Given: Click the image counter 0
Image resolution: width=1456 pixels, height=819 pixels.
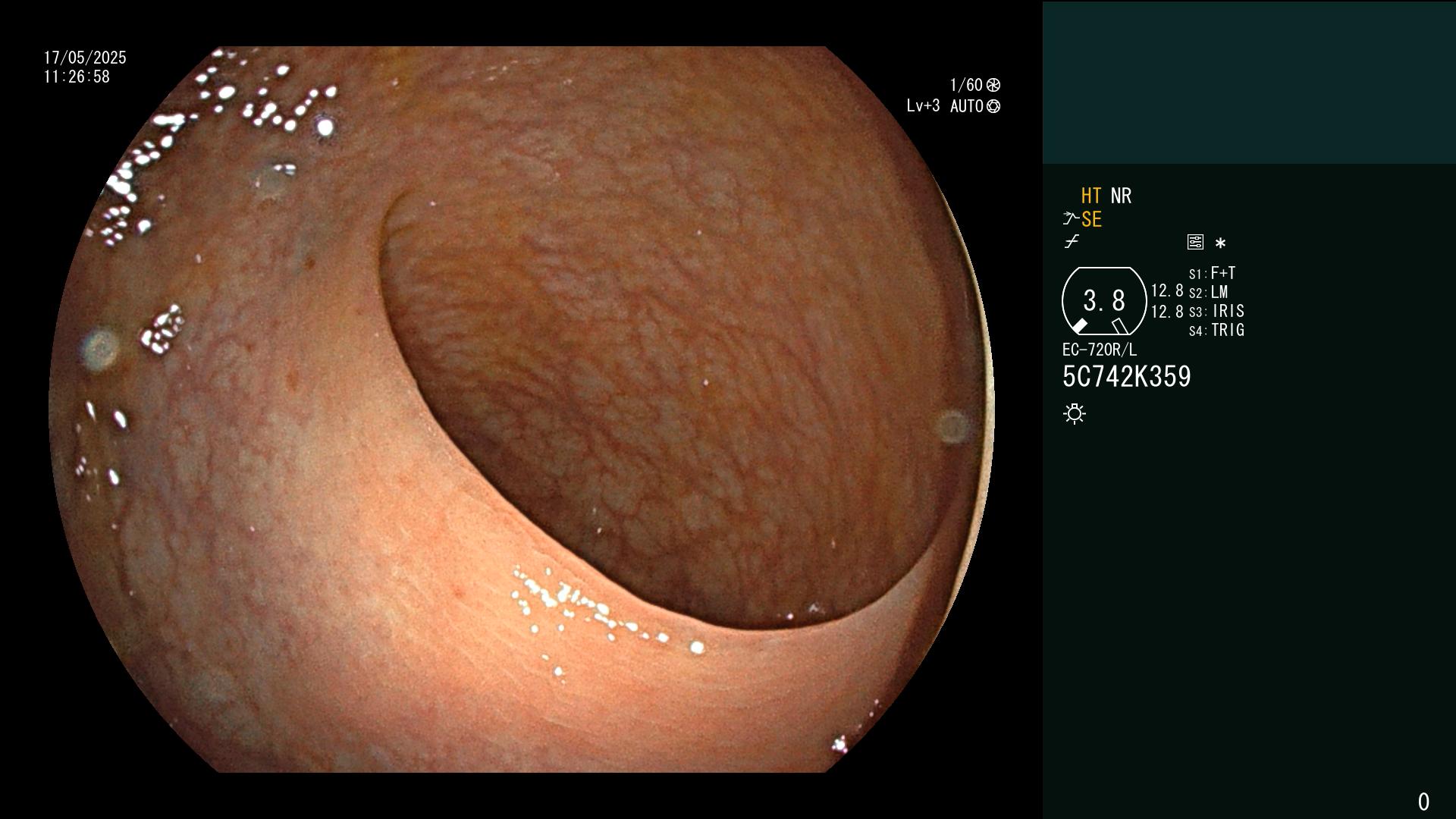Looking at the screenshot, I should click(1423, 802).
